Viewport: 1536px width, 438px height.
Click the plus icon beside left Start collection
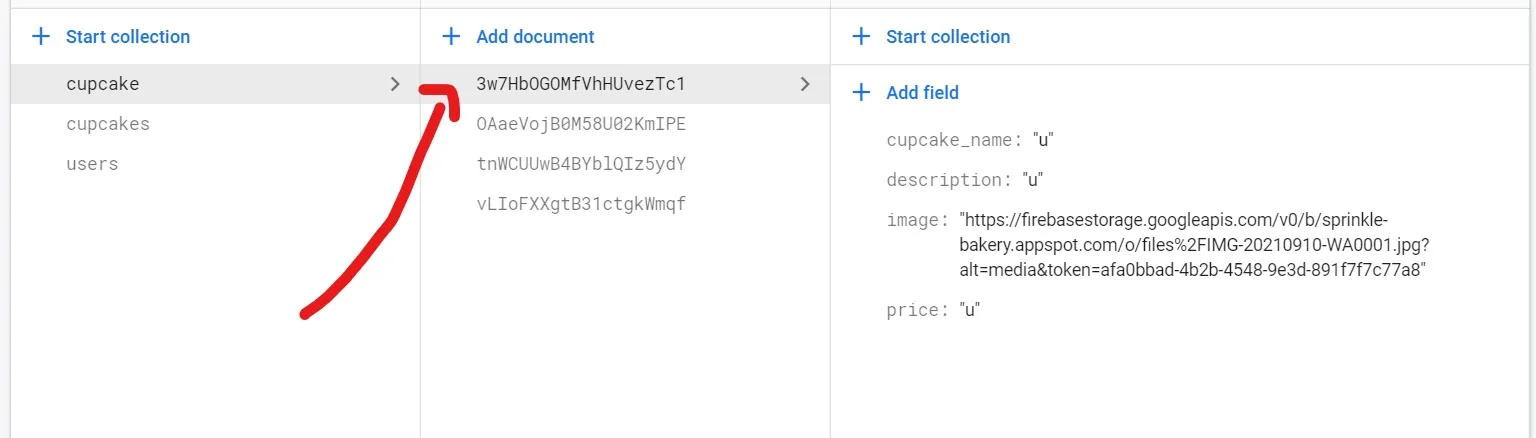[x=41, y=37]
